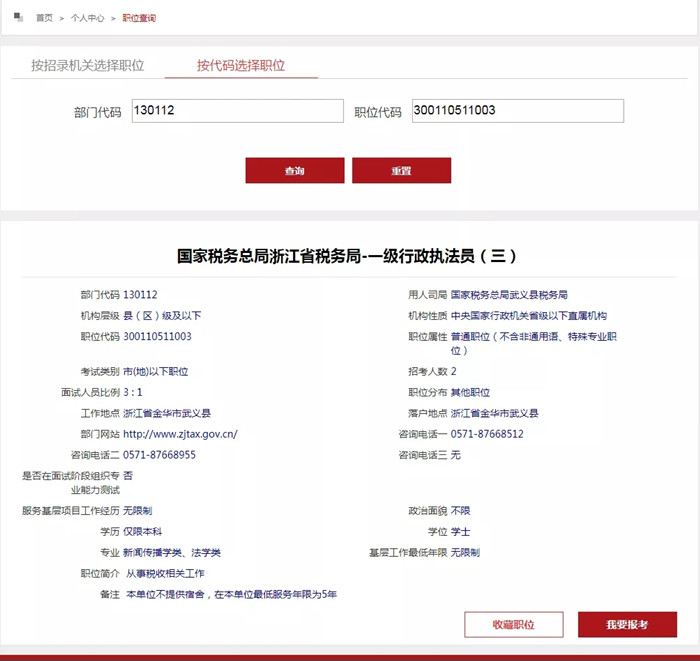
Task: Click the breadcrumb icon before 首页
Action: [x=18, y=17]
